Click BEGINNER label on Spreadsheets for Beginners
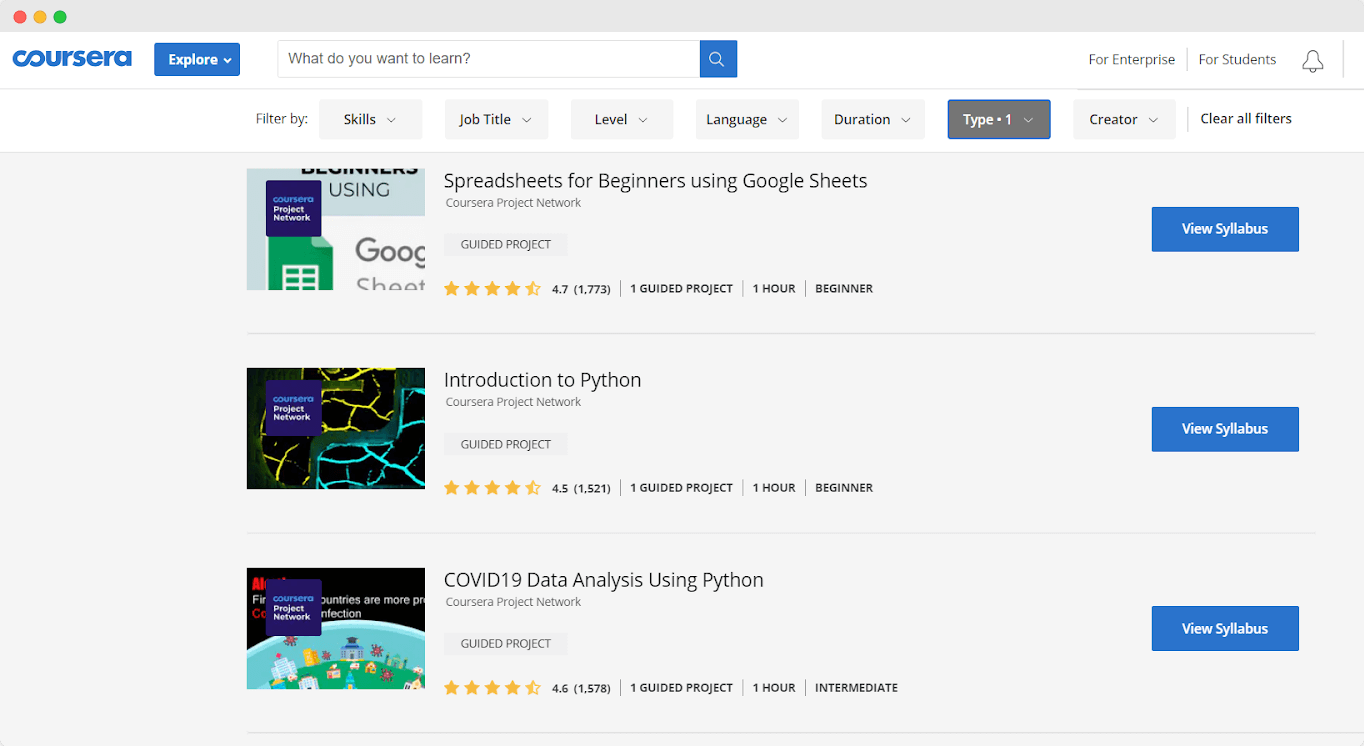This screenshot has height=746, width=1364. pyautogui.click(x=844, y=288)
